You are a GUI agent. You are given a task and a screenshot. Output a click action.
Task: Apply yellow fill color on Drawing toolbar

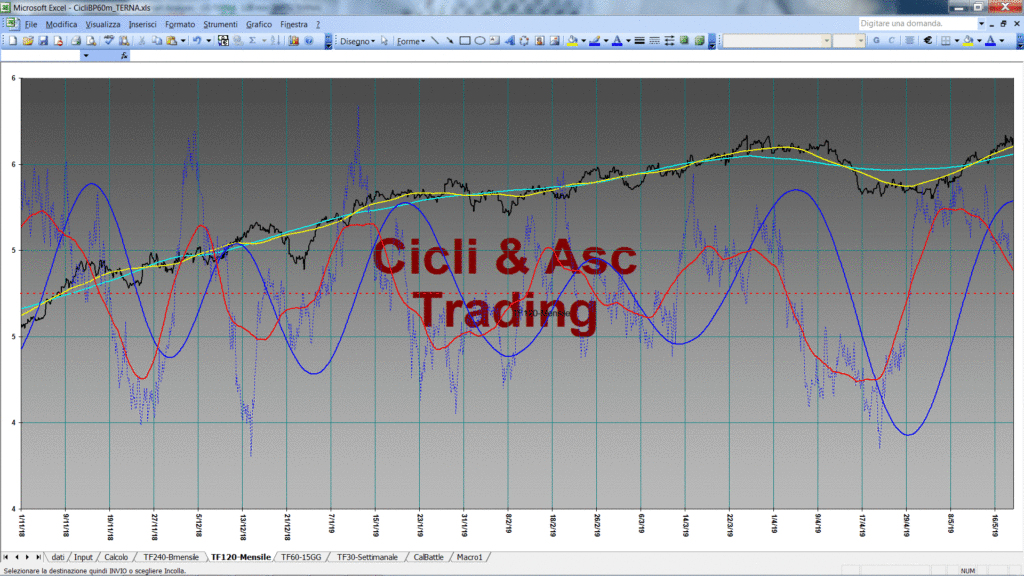[572, 40]
